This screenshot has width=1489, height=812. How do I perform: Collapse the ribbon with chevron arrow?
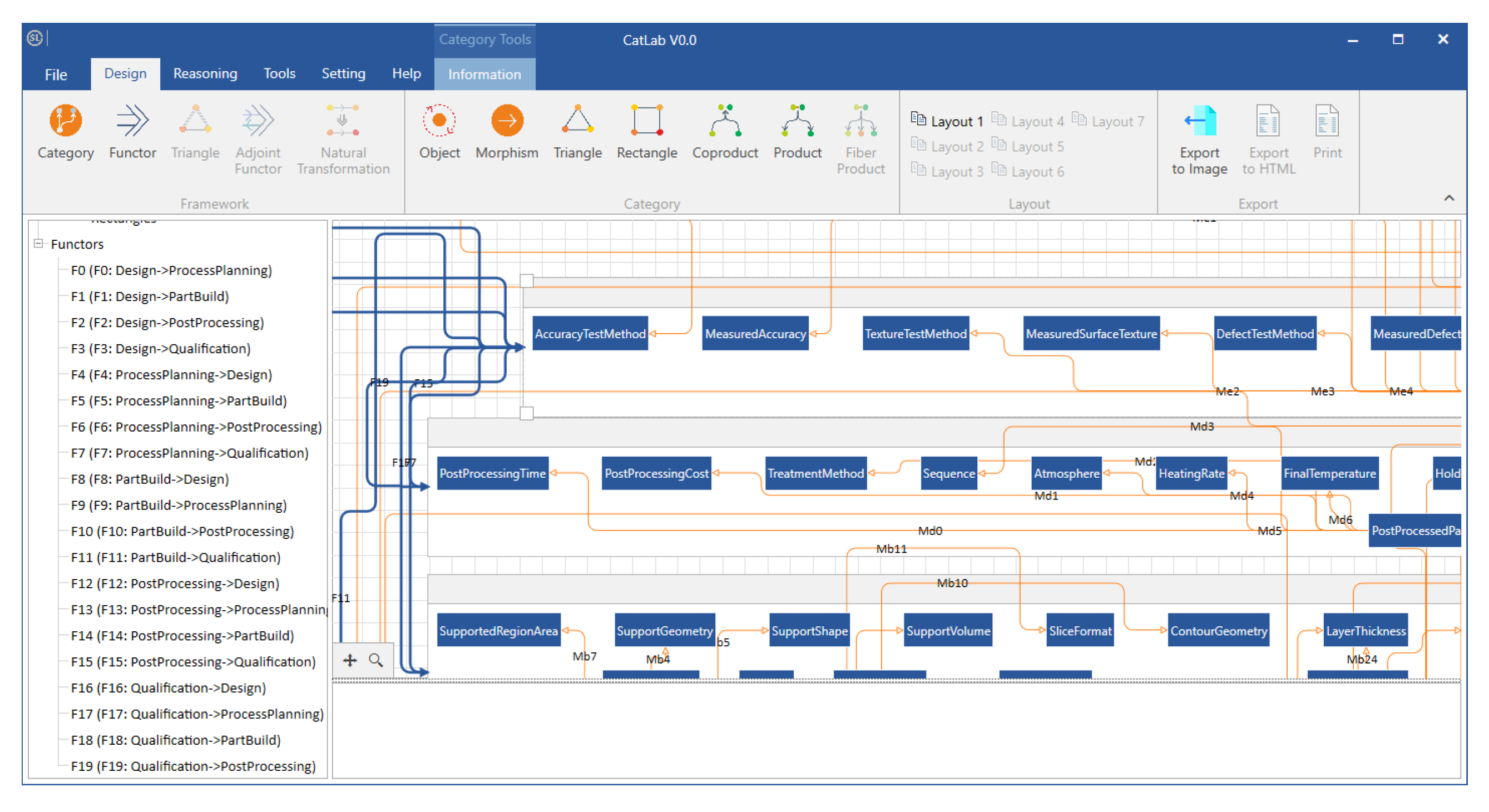point(1448,198)
